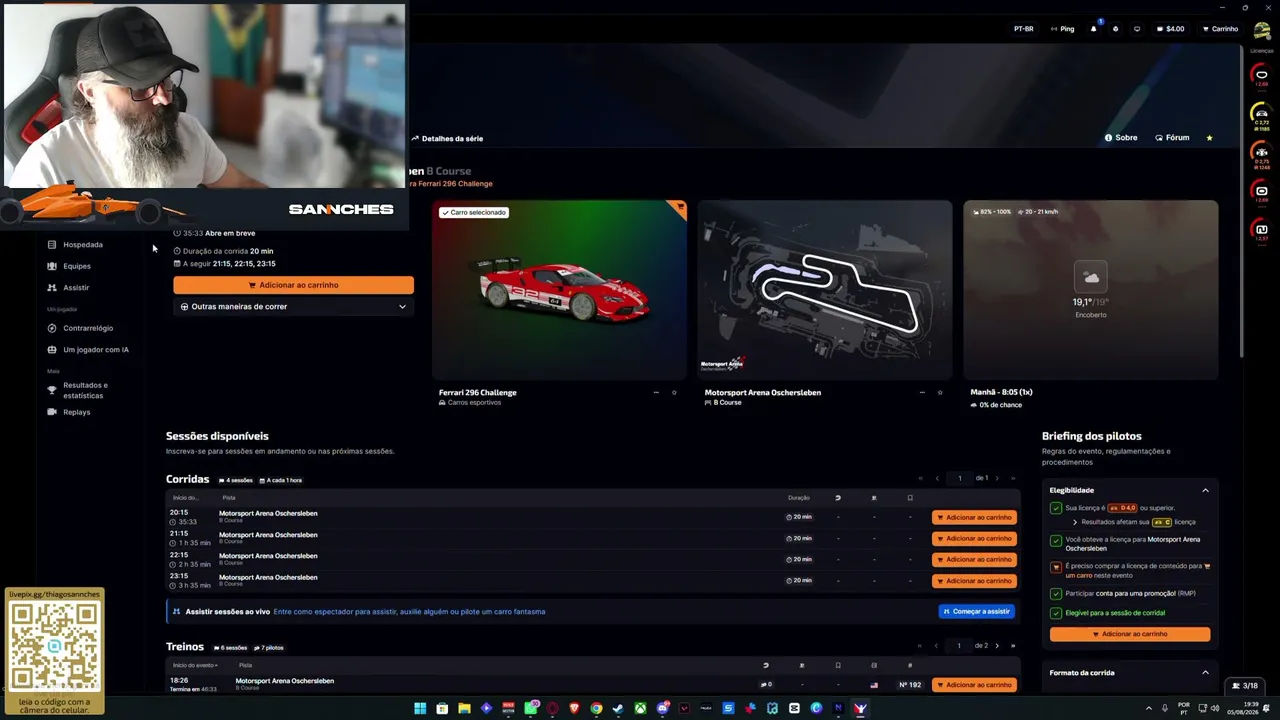1280x720 pixels.
Task: Toggle the Motorsport Arena license obtained check
Action: 1056,541
